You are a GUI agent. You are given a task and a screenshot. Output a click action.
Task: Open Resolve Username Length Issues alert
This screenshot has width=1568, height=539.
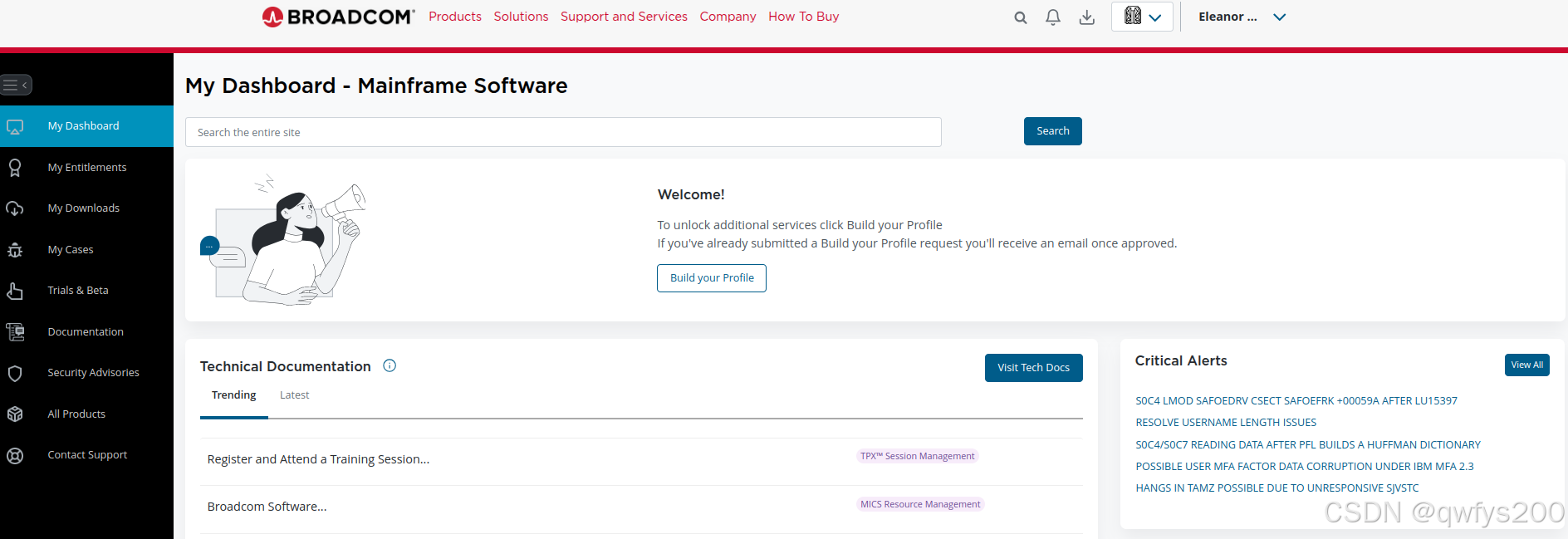pos(1226,423)
